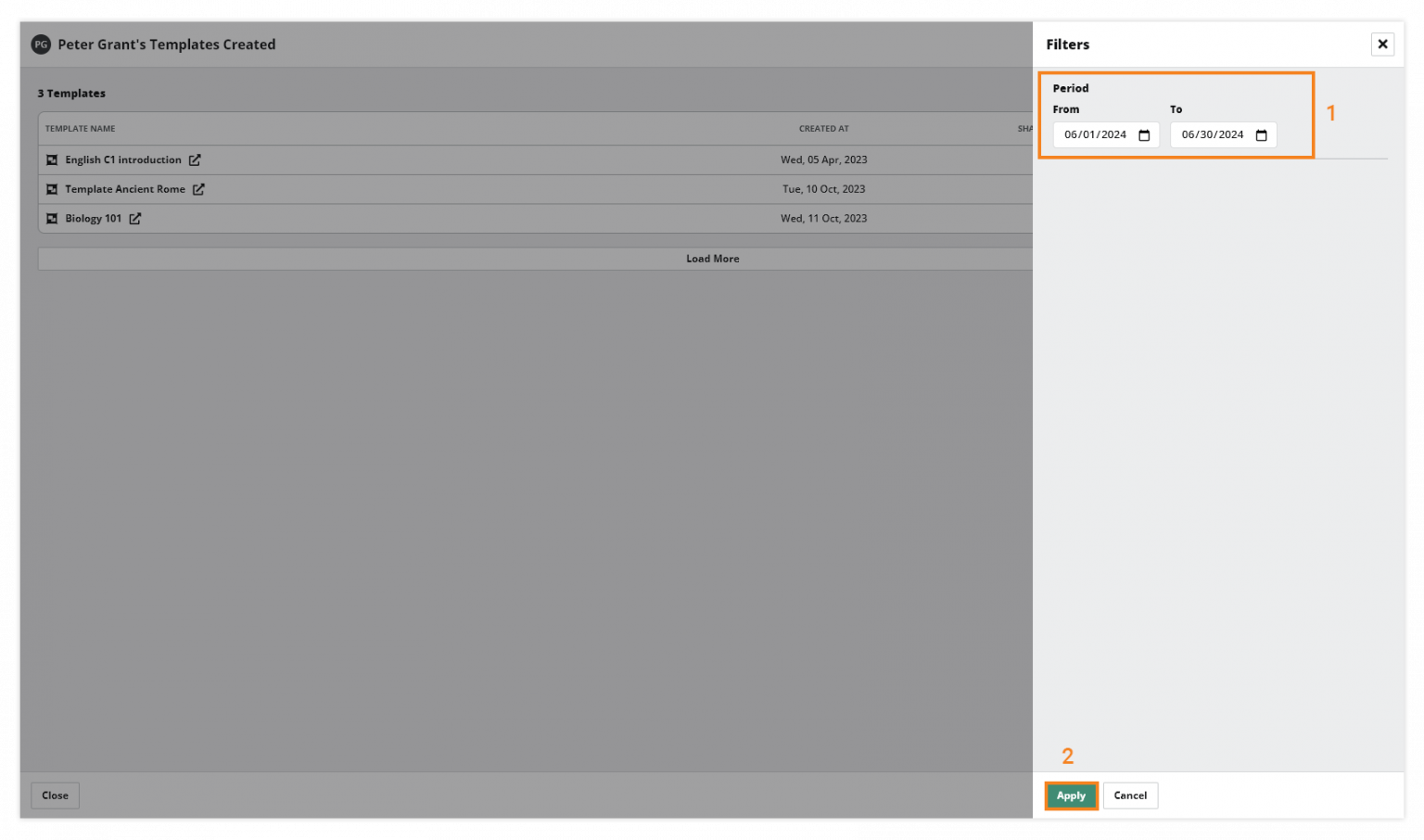Click the Template Ancient Rome template icon
The image size is (1424, 840).
pyautogui.click(x=52, y=189)
